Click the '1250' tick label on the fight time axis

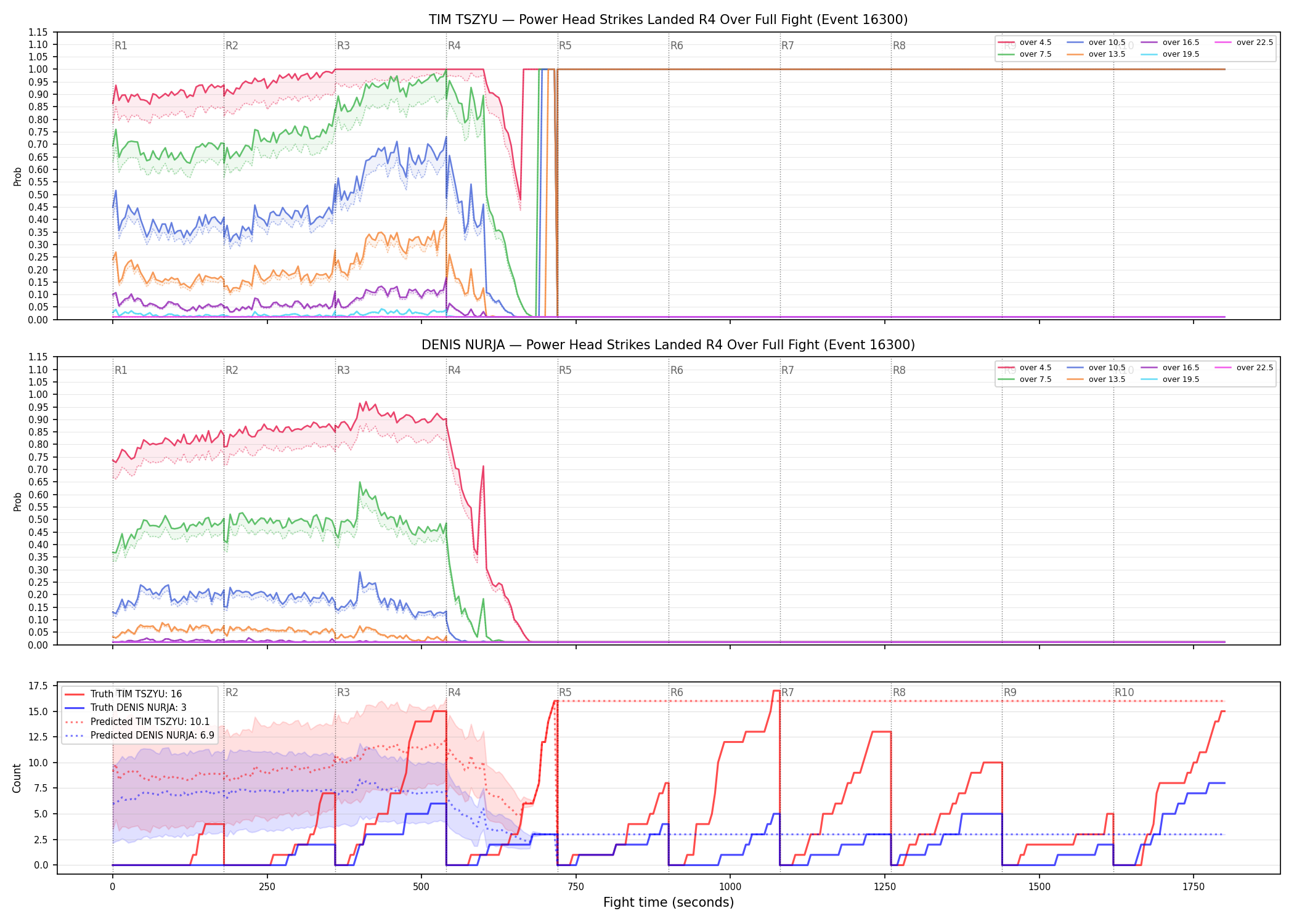[885, 887]
